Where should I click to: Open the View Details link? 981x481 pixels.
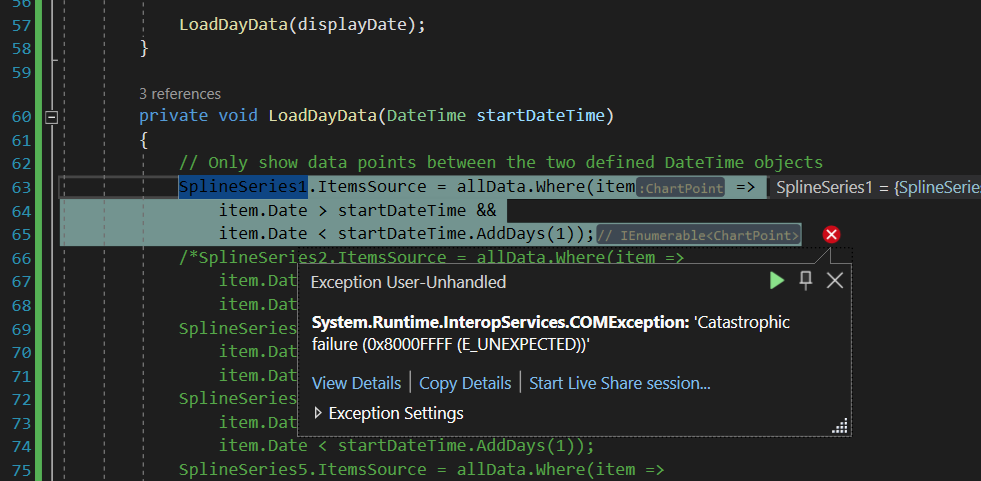(x=355, y=383)
